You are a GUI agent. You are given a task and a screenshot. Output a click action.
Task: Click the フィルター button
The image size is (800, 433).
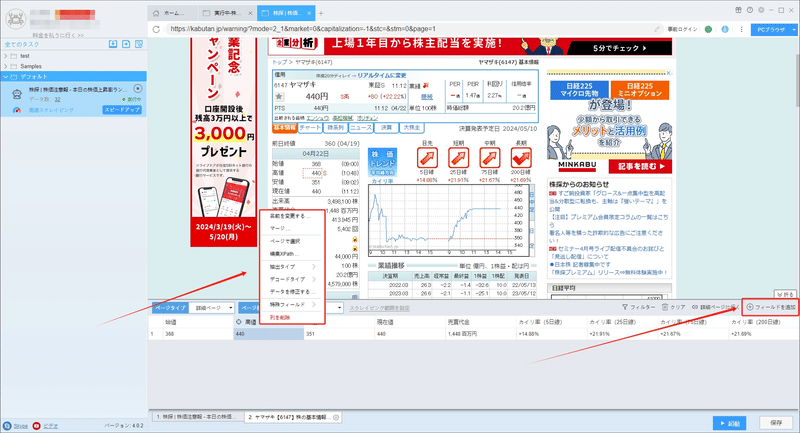638,308
